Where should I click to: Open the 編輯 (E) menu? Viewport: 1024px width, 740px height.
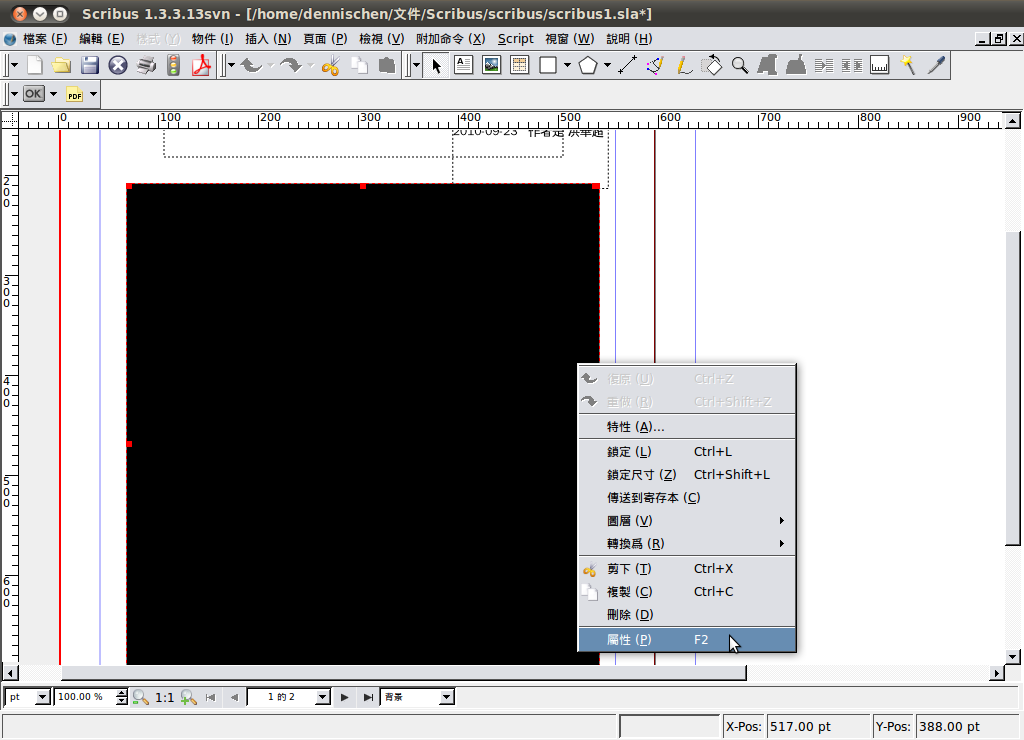tap(102, 39)
